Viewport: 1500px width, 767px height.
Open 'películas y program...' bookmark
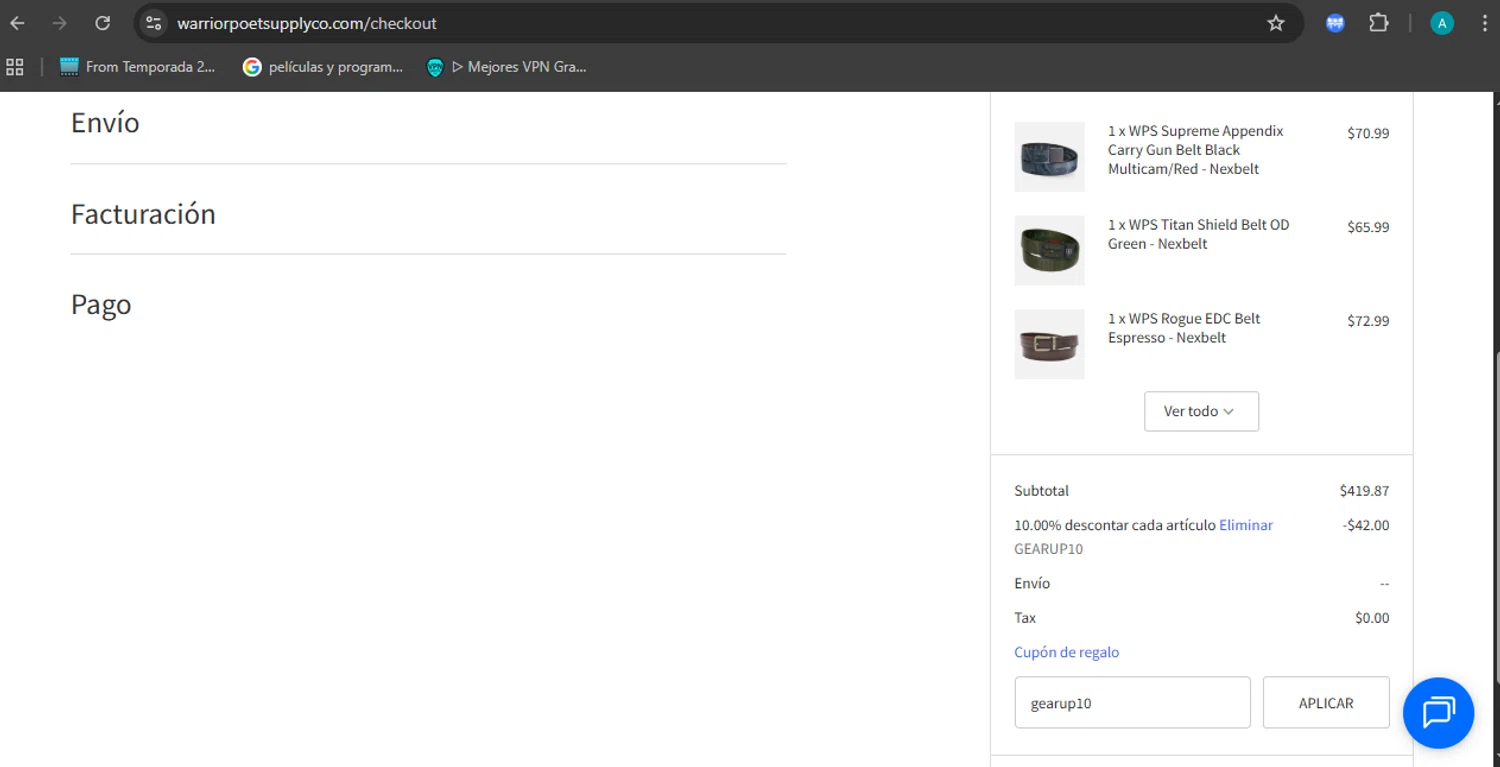(x=323, y=67)
